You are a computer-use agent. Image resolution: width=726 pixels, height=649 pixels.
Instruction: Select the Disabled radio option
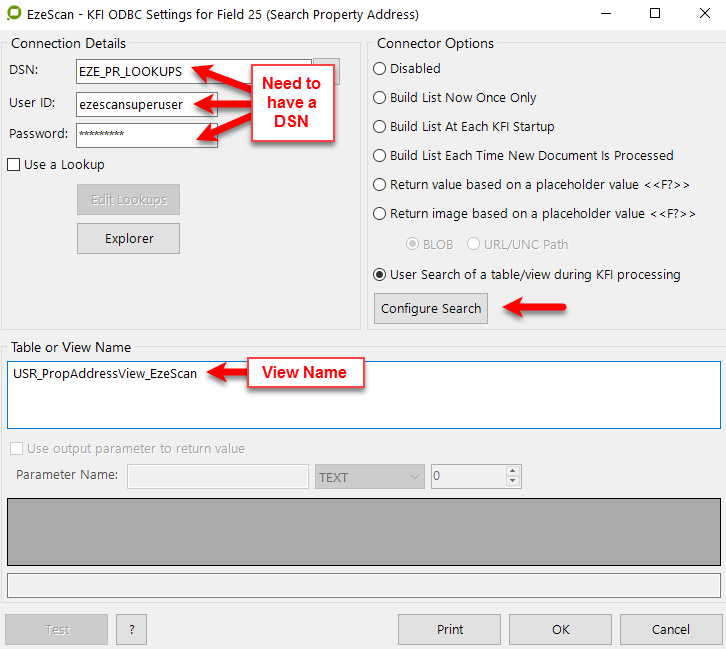click(x=380, y=69)
